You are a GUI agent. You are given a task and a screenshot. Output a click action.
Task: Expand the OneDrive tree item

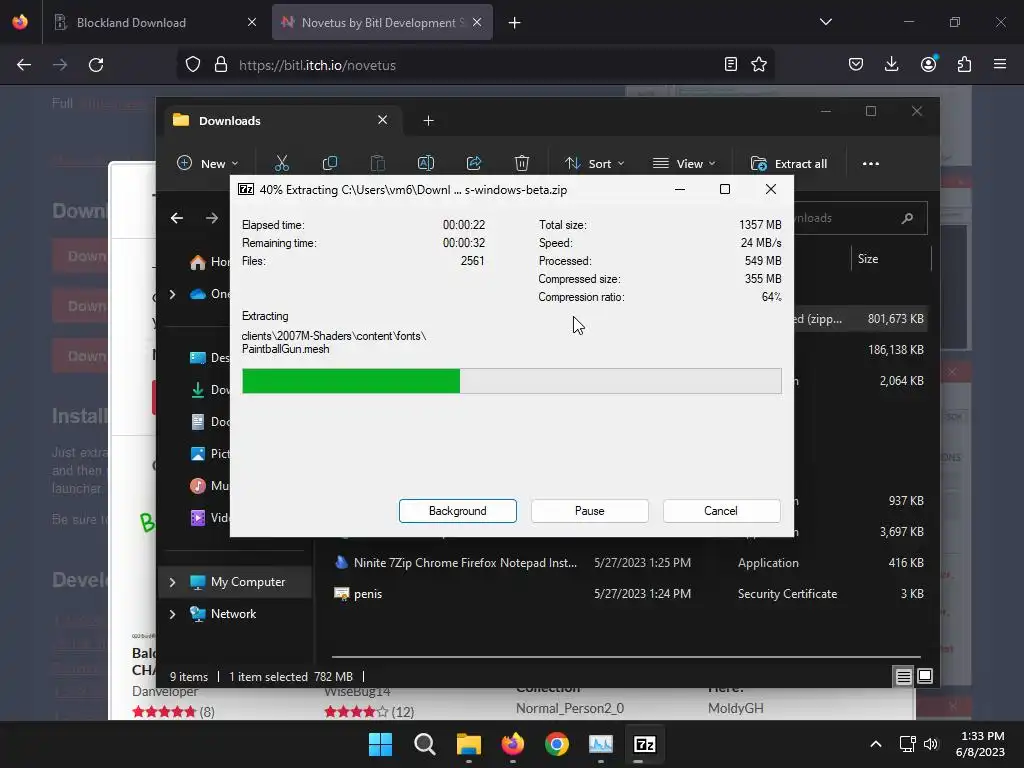(172, 295)
